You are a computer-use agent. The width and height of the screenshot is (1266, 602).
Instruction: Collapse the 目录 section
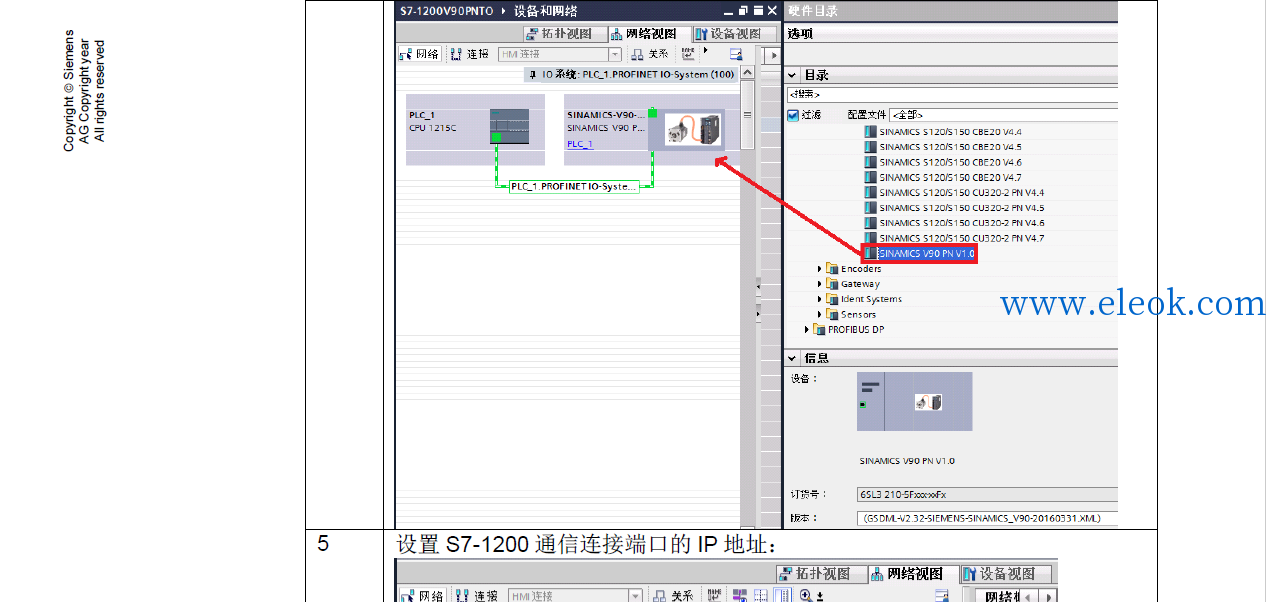(793, 75)
